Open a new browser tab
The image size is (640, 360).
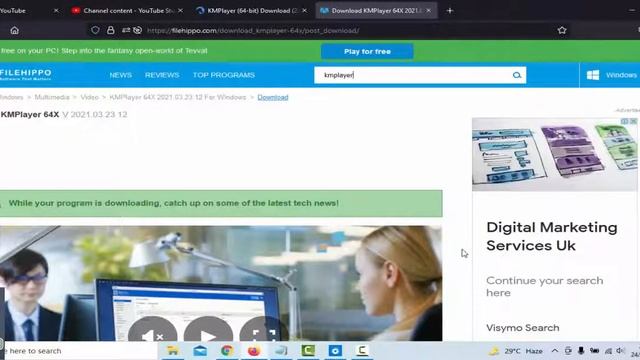[450, 11]
